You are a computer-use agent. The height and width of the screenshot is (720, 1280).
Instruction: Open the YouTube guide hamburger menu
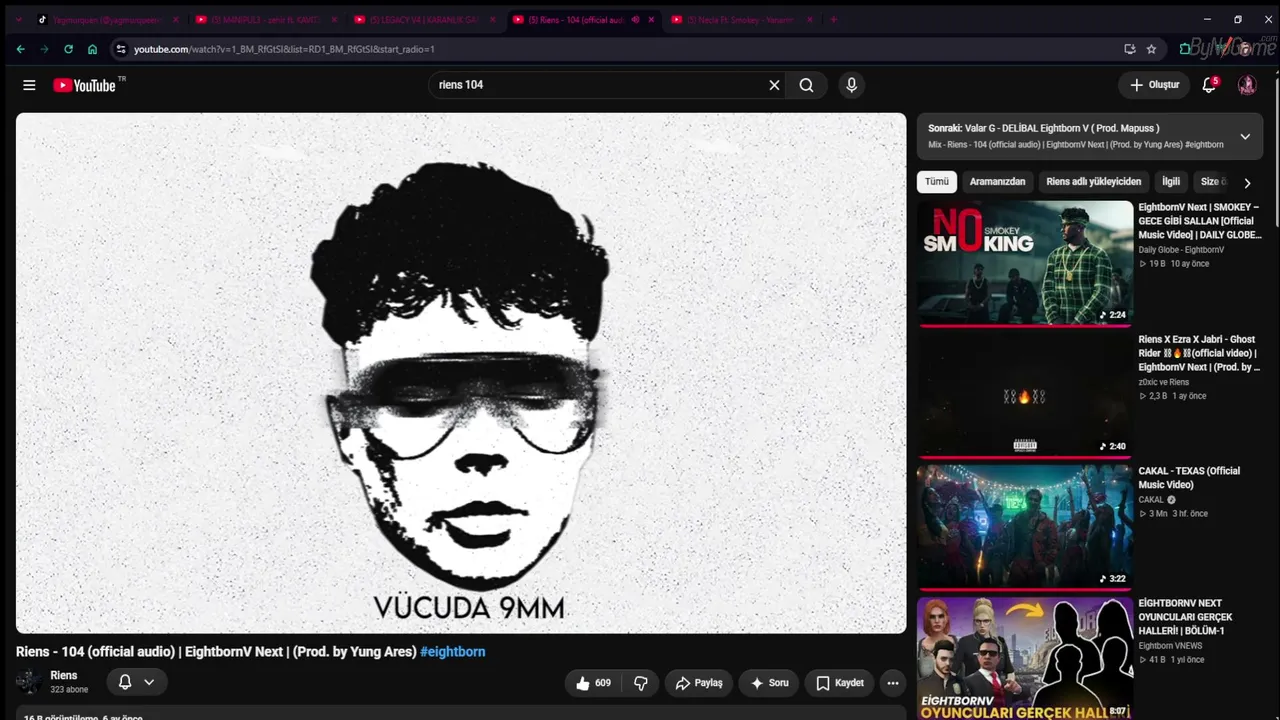[29, 85]
